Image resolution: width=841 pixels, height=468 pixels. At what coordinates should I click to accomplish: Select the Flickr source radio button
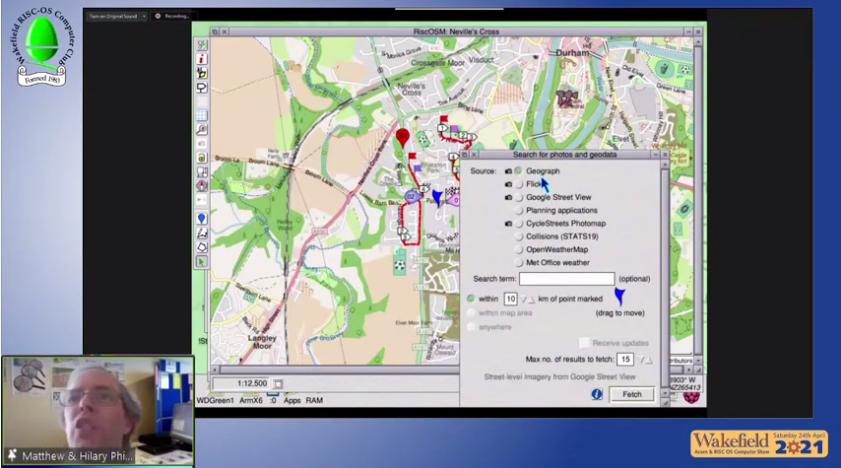[x=519, y=184]
